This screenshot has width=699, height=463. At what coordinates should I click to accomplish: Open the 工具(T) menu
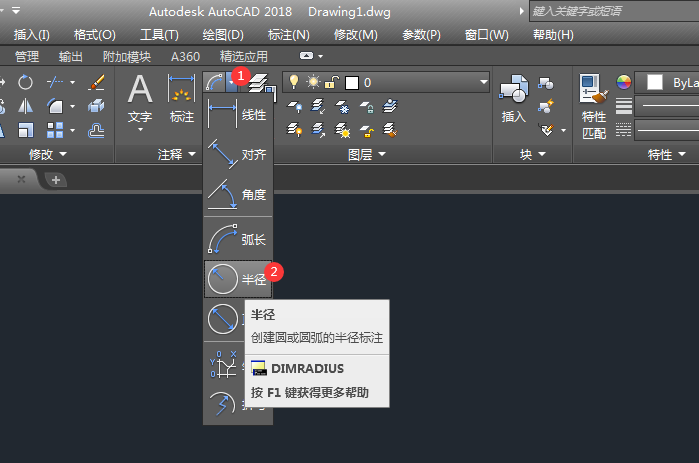pyautogui.click(x=159, y=35)
